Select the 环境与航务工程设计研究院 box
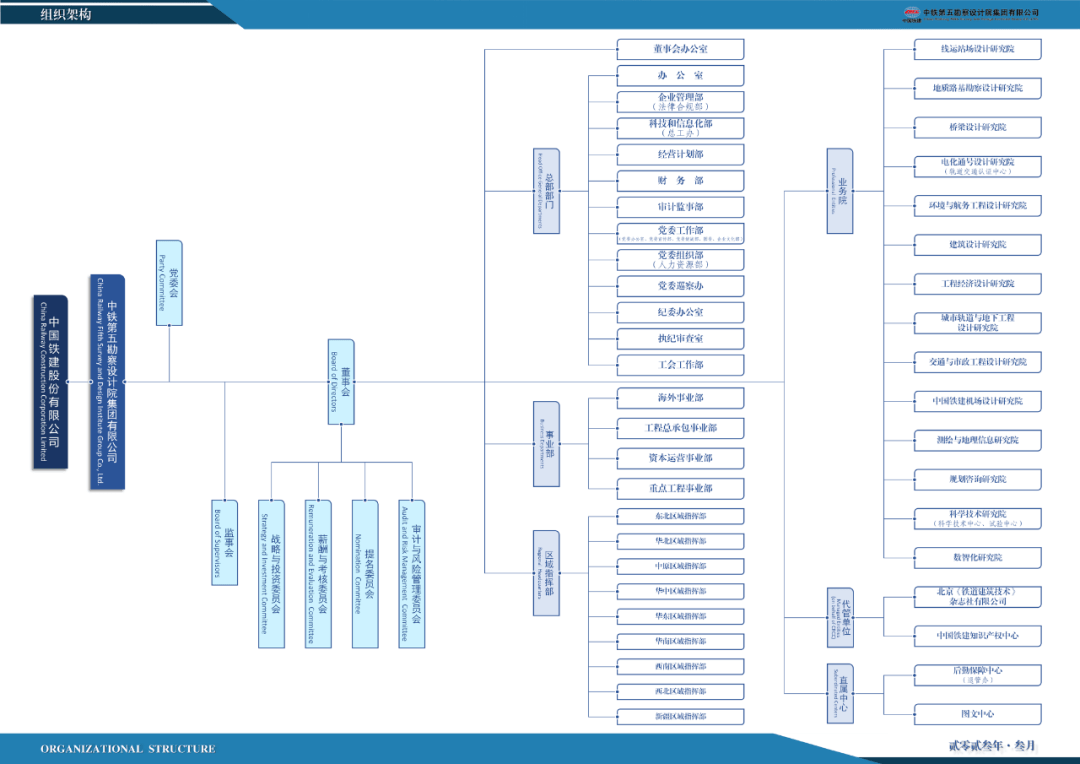 click(977, 205)
